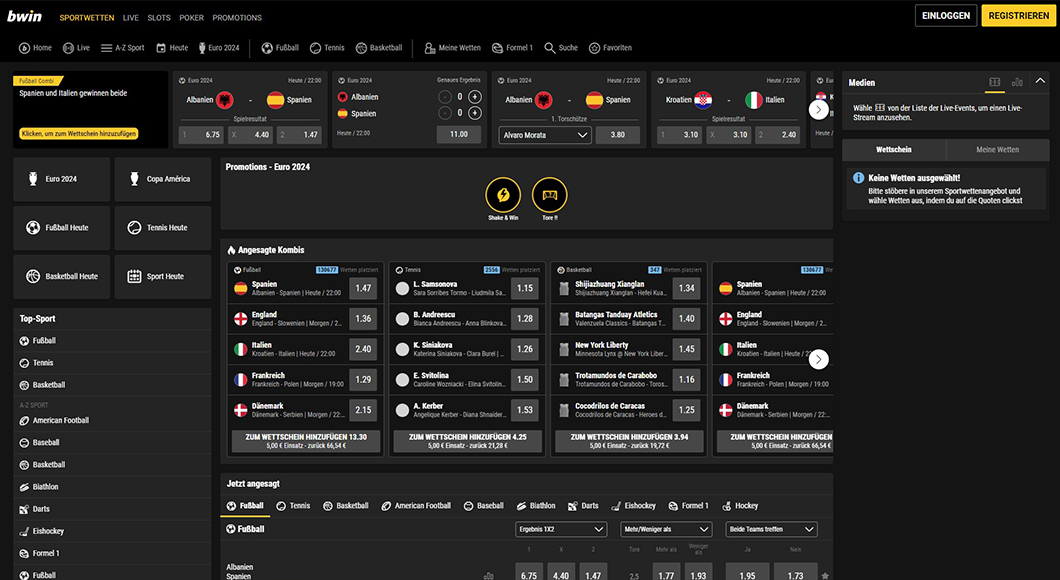
Task: Switch to the SPORTWETTEN menu
Action: pyautogui.click(x=87, y=18)
